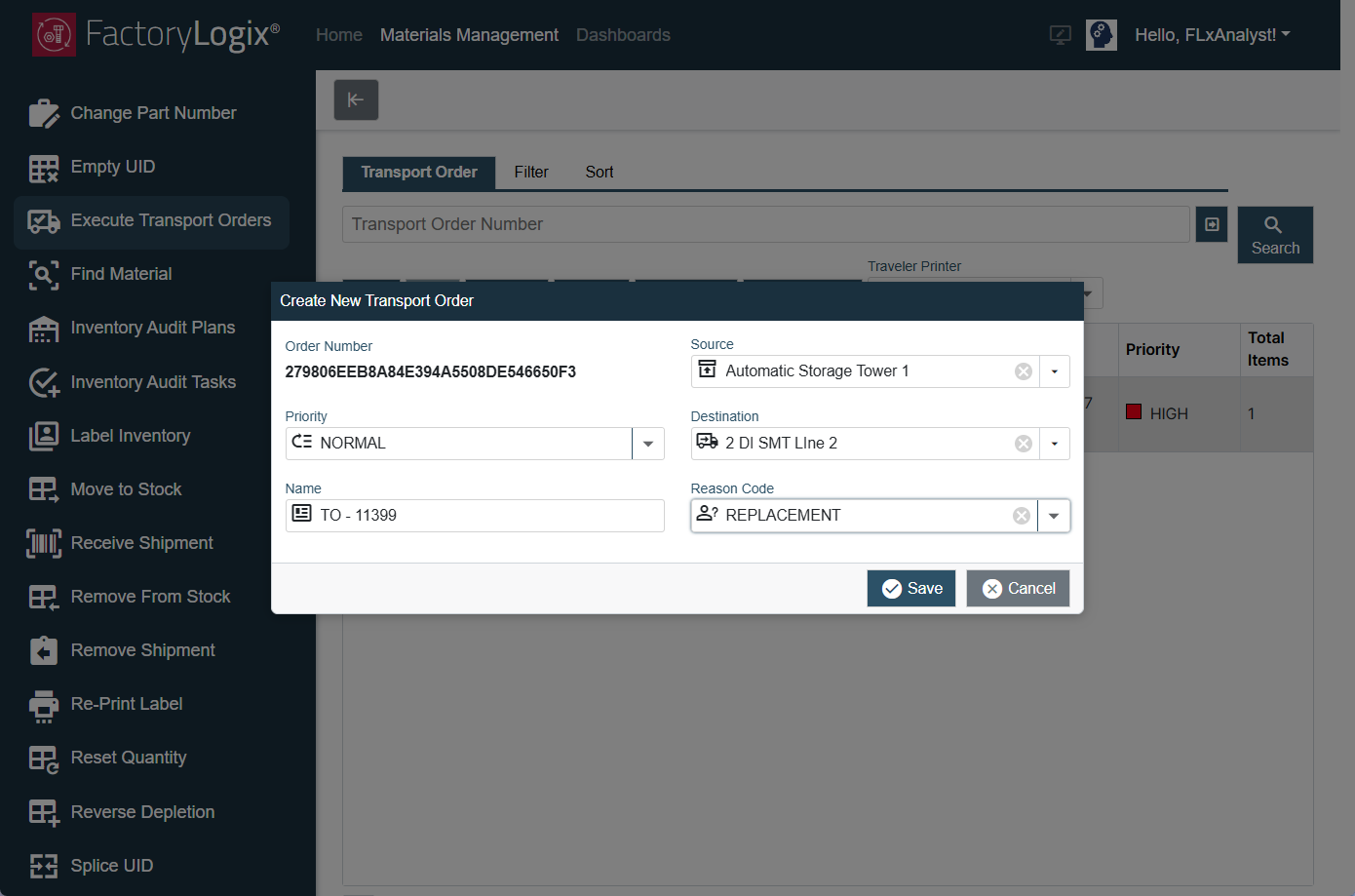
Task: Collapse the panel with the left-arrow button
Action: [356, 99]
